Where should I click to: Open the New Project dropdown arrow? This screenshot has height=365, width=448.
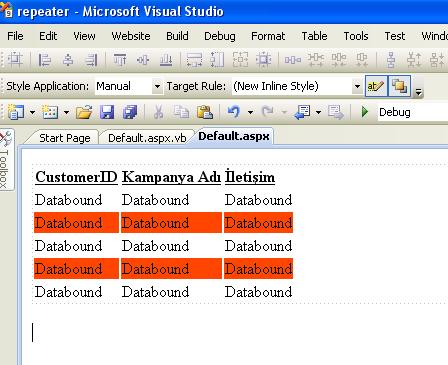coord(32,113)
